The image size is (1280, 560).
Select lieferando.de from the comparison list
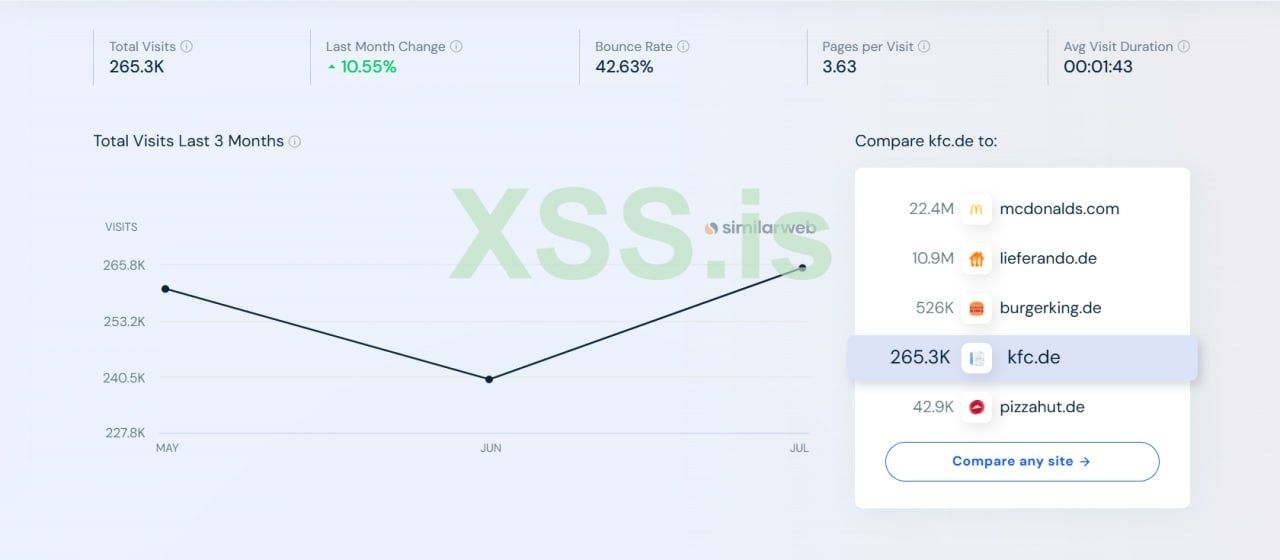tap(1048, 259)
